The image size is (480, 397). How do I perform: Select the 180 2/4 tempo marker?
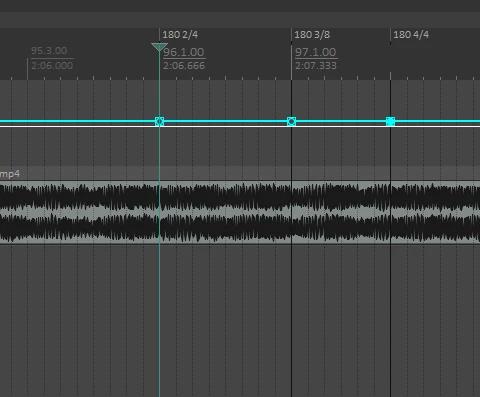coord(180,35)
